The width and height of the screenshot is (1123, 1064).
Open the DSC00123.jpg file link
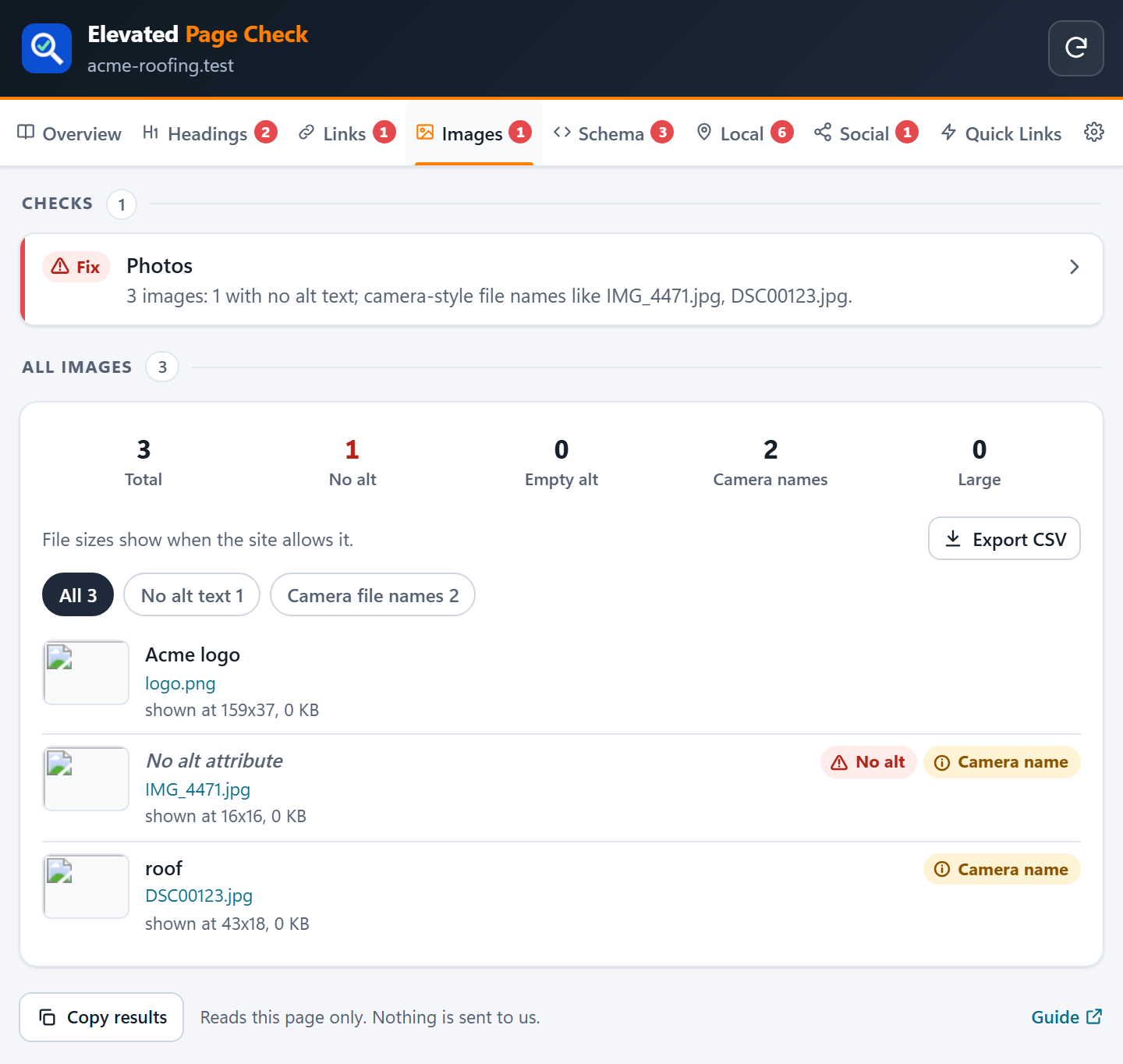click(x=199, y=896)
